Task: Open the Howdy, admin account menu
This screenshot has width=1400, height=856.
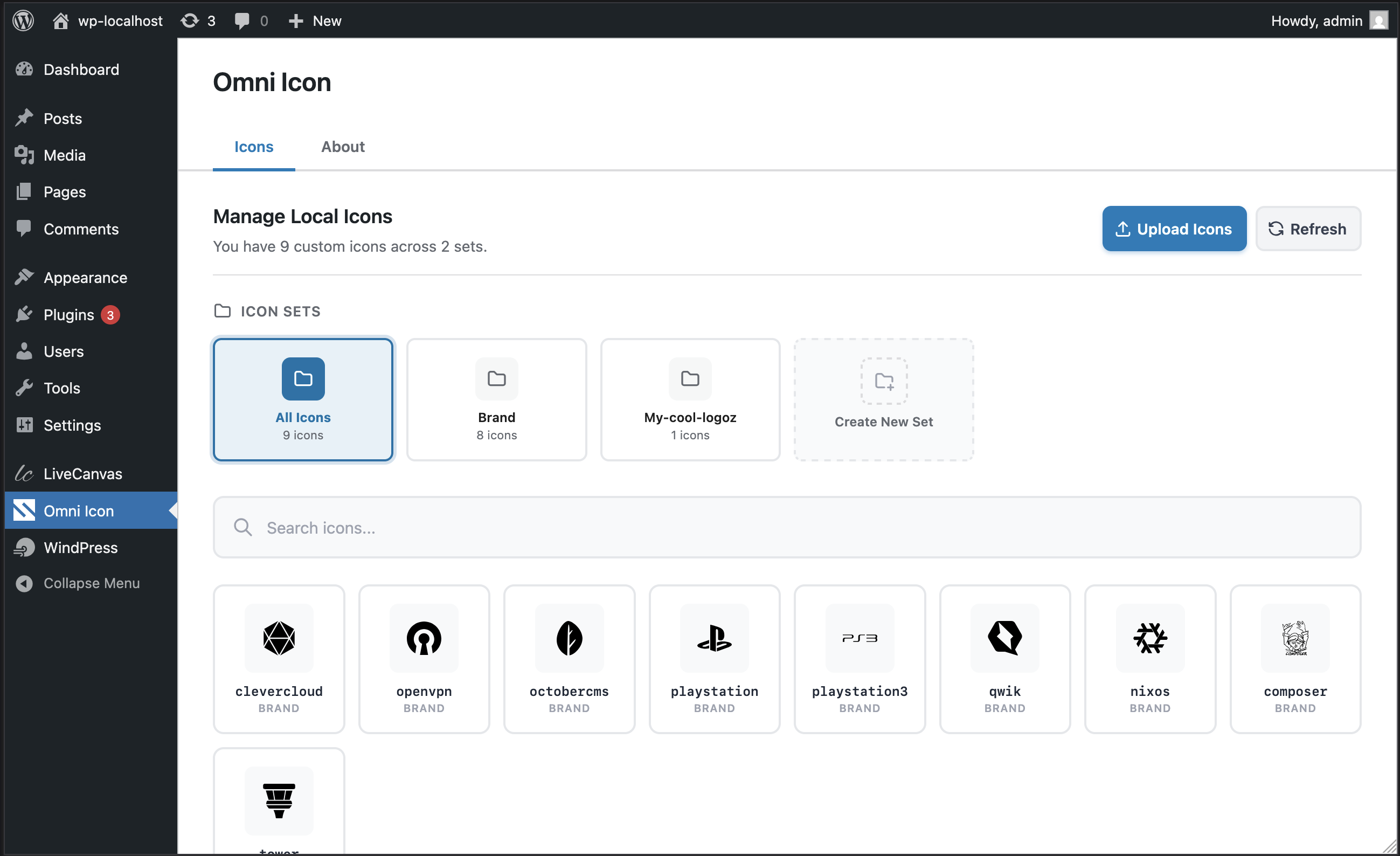Action: click(x=1318, y=20)
